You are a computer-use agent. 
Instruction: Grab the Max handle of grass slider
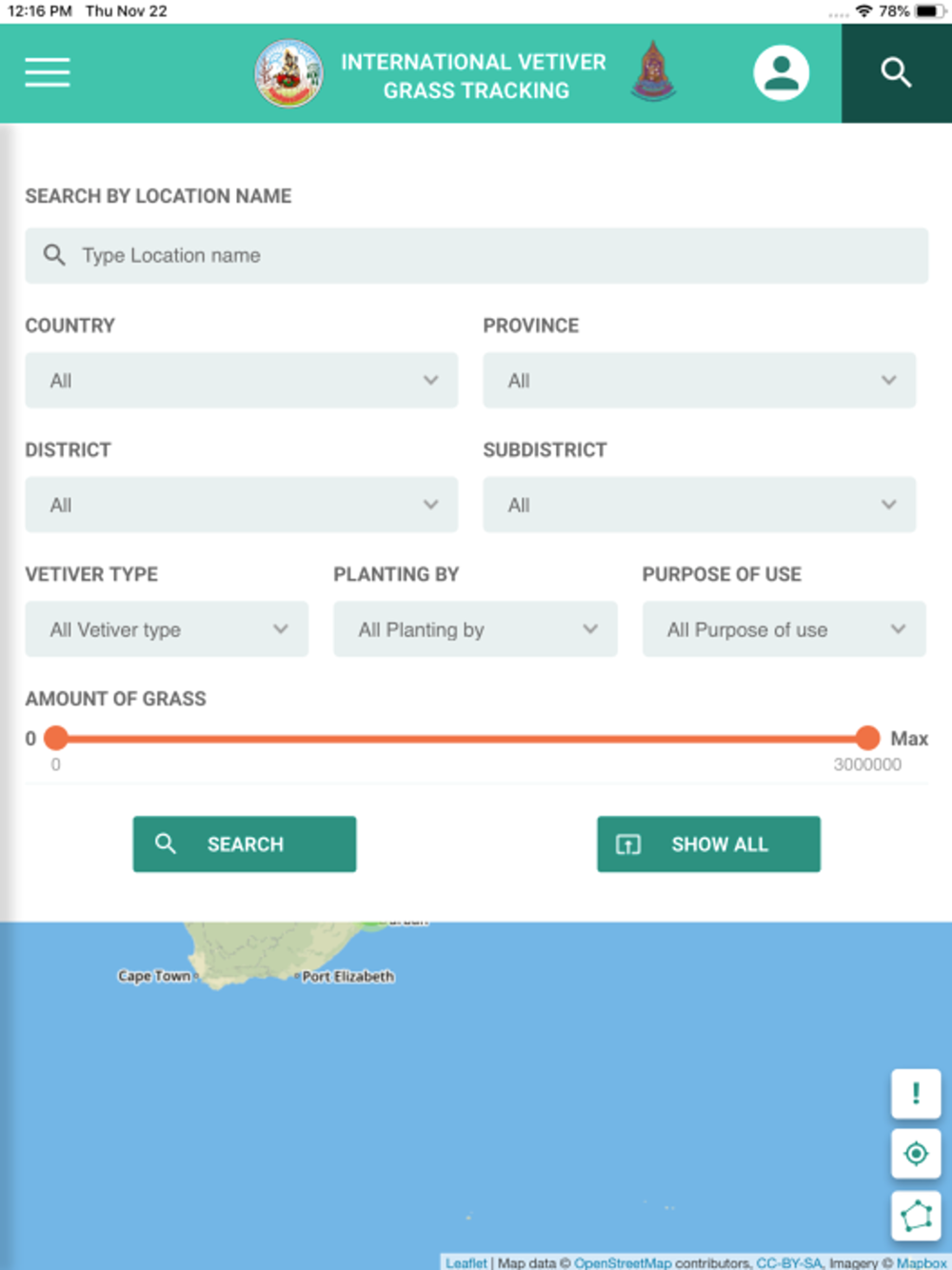867,738
